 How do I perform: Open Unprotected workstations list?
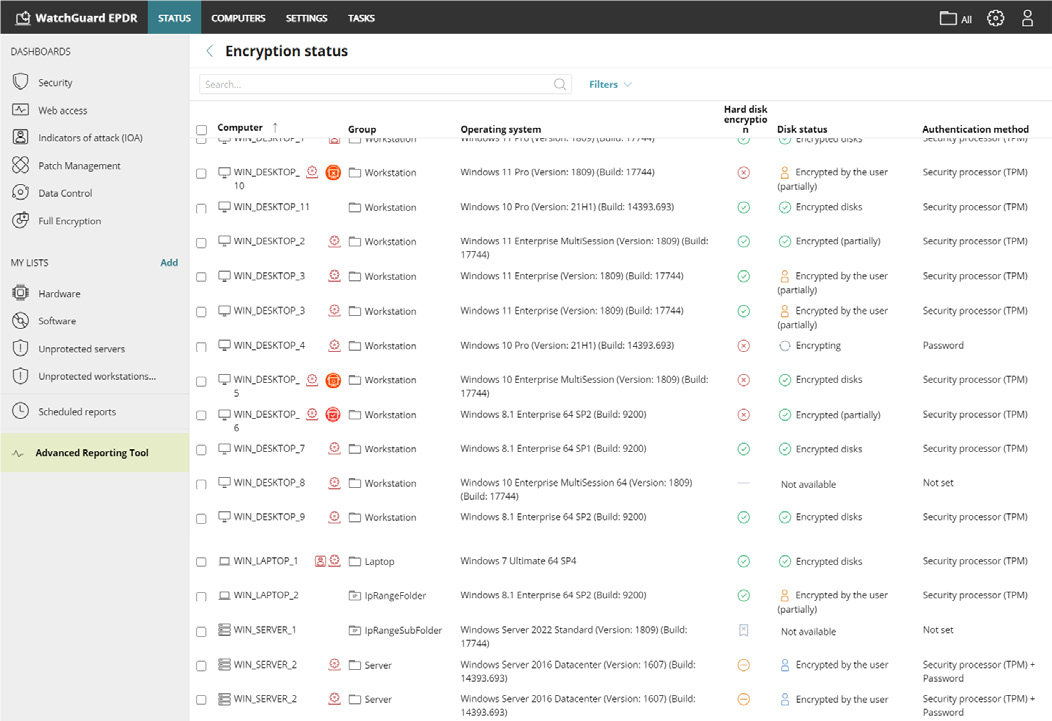click(x=97, y=376)
